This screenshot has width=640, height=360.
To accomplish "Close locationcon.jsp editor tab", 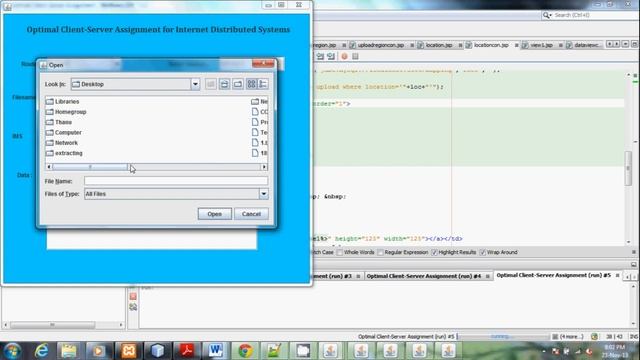I will point(516,45).
